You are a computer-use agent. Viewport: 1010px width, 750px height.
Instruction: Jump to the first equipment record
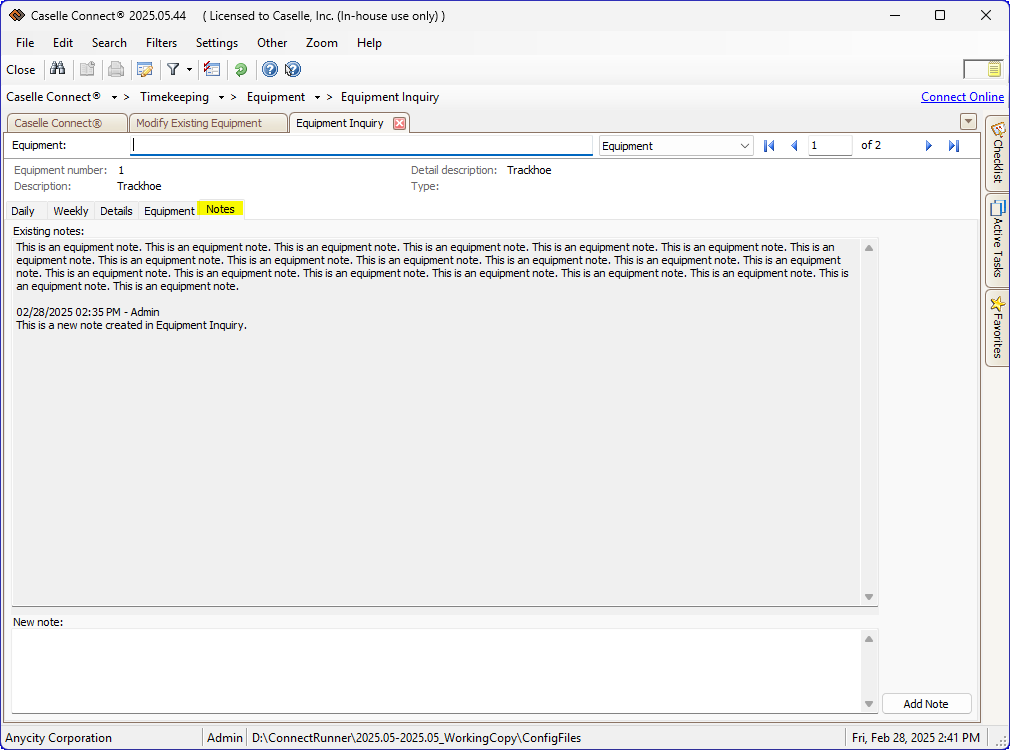(x=769, y=146)
